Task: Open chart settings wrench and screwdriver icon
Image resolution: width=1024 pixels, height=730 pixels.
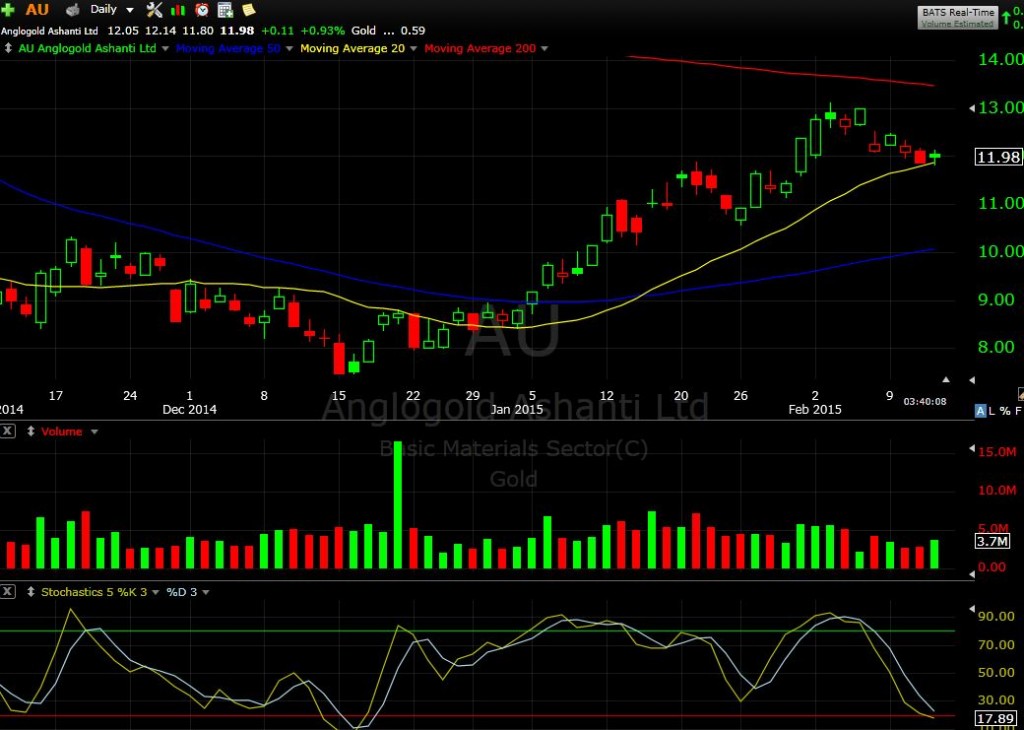Action: coord(154,10)
